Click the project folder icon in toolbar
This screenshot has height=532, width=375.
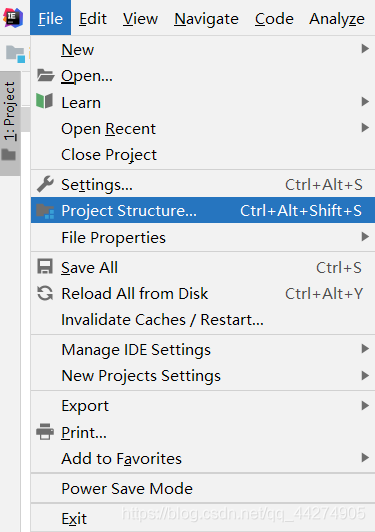16,54
